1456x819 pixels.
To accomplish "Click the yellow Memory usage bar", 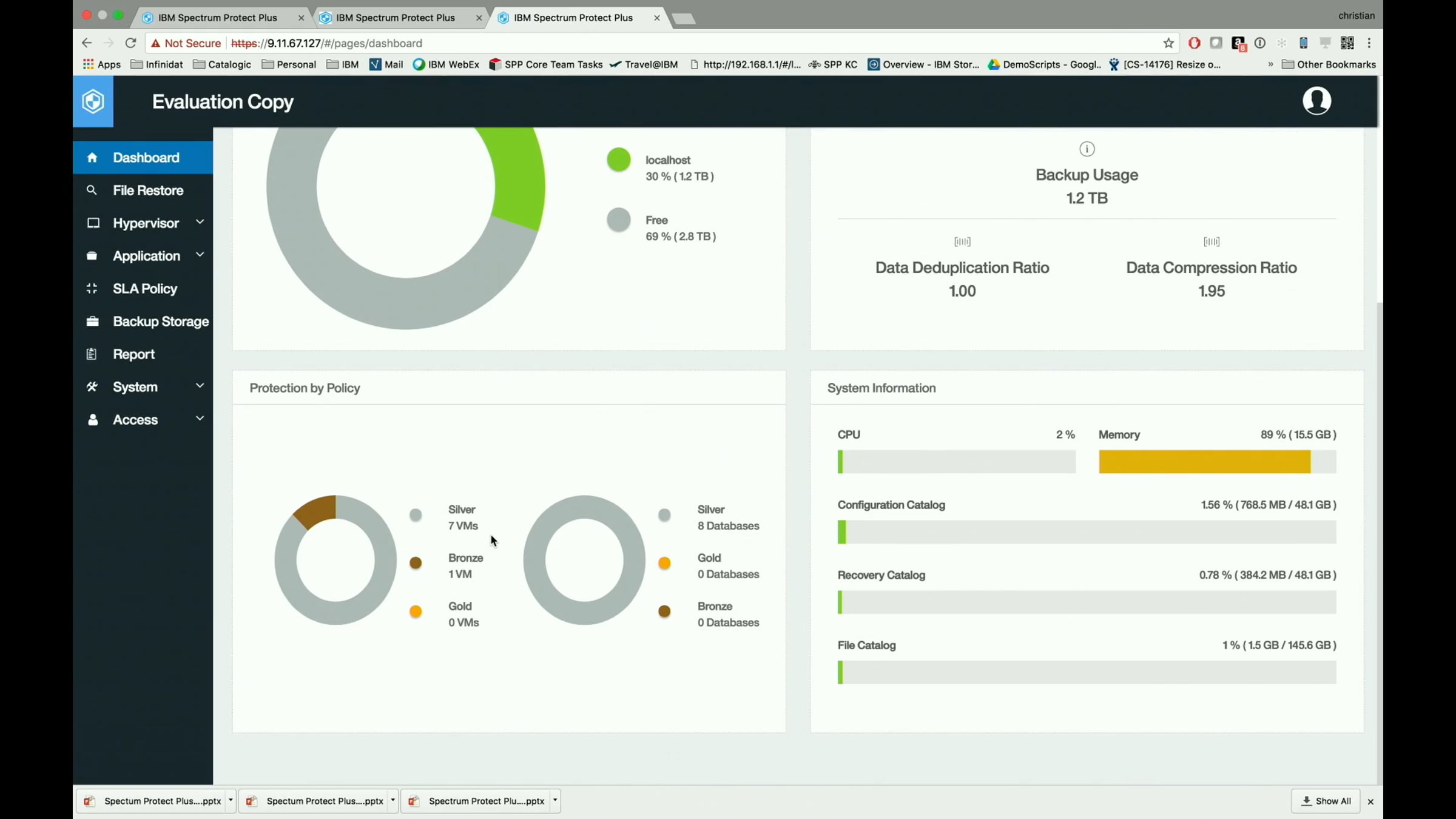I will coord(1204,462).
